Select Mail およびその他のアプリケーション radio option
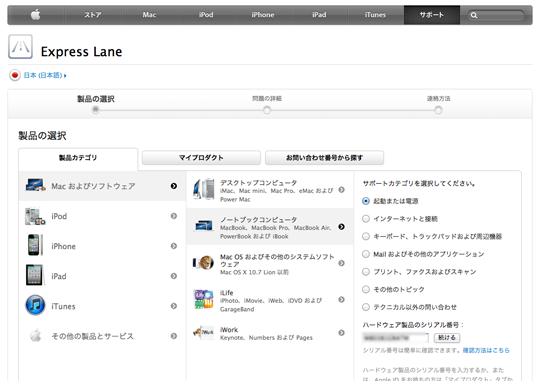The height and width of the screenshot is (381, 540). (366, 254)
